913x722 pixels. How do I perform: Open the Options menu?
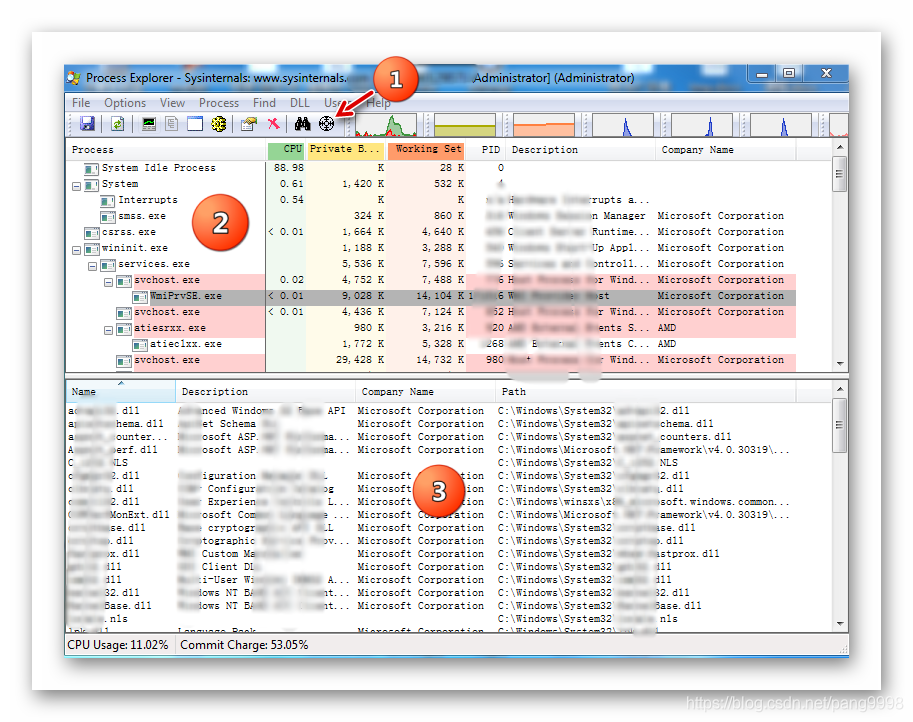(125, 102)
